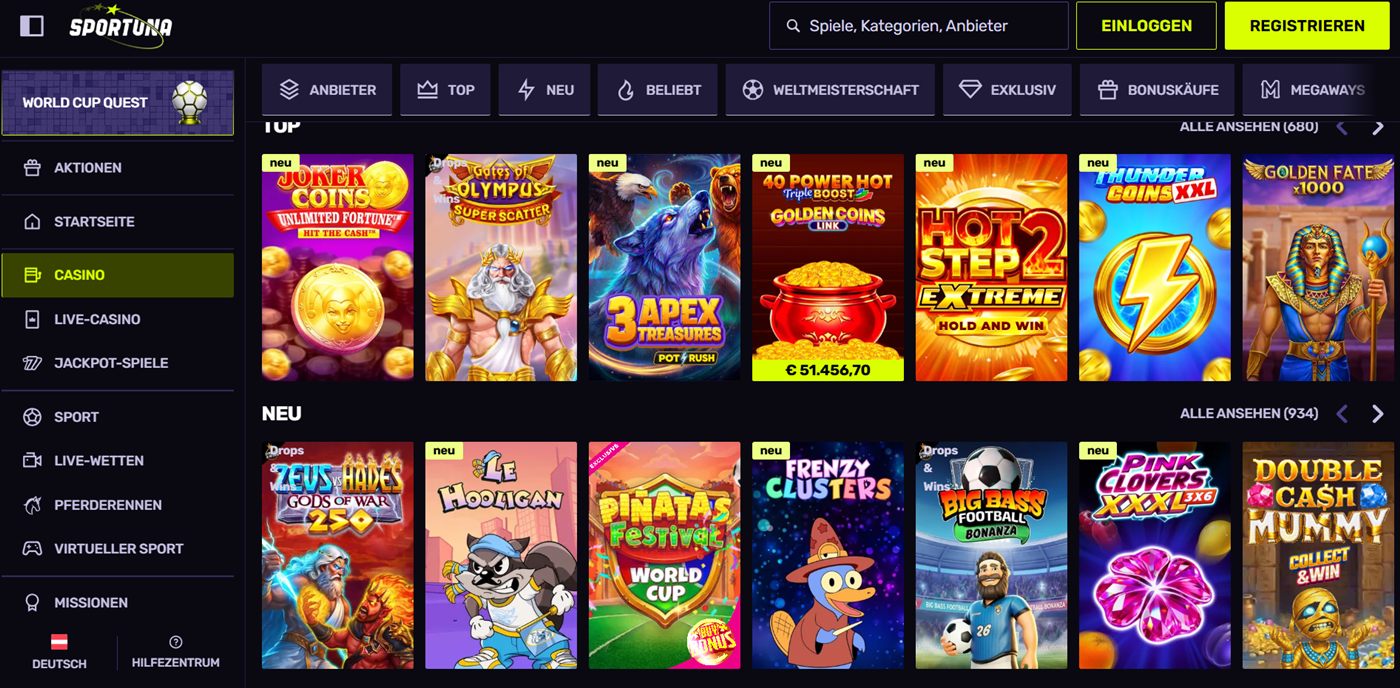This screenshot has width=1400, height=688.
Task: Click the 777 icon beside Jackpot-Spiele
Action: click(x=32, y=363)
